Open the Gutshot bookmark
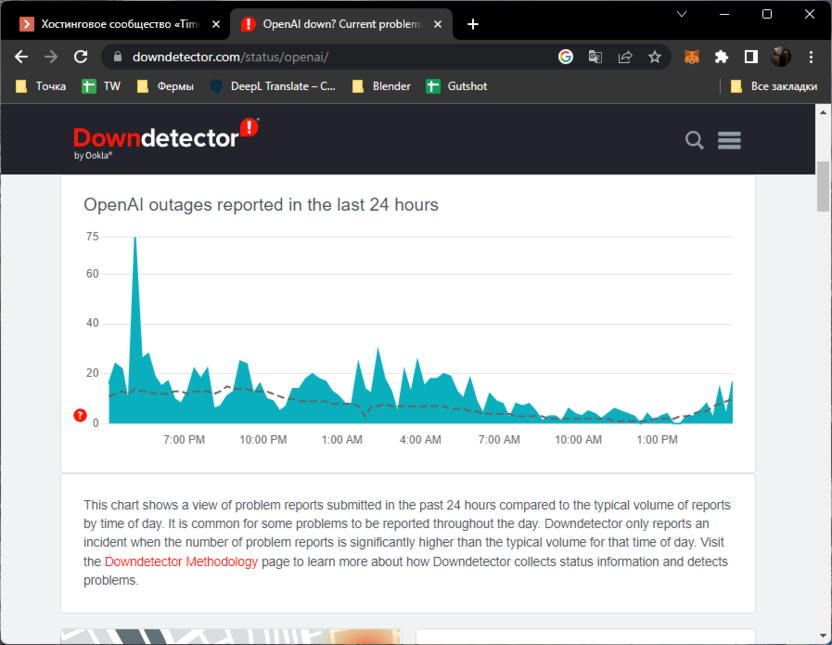The height and width of the screenshot is (645, 832). pos(457,86)
